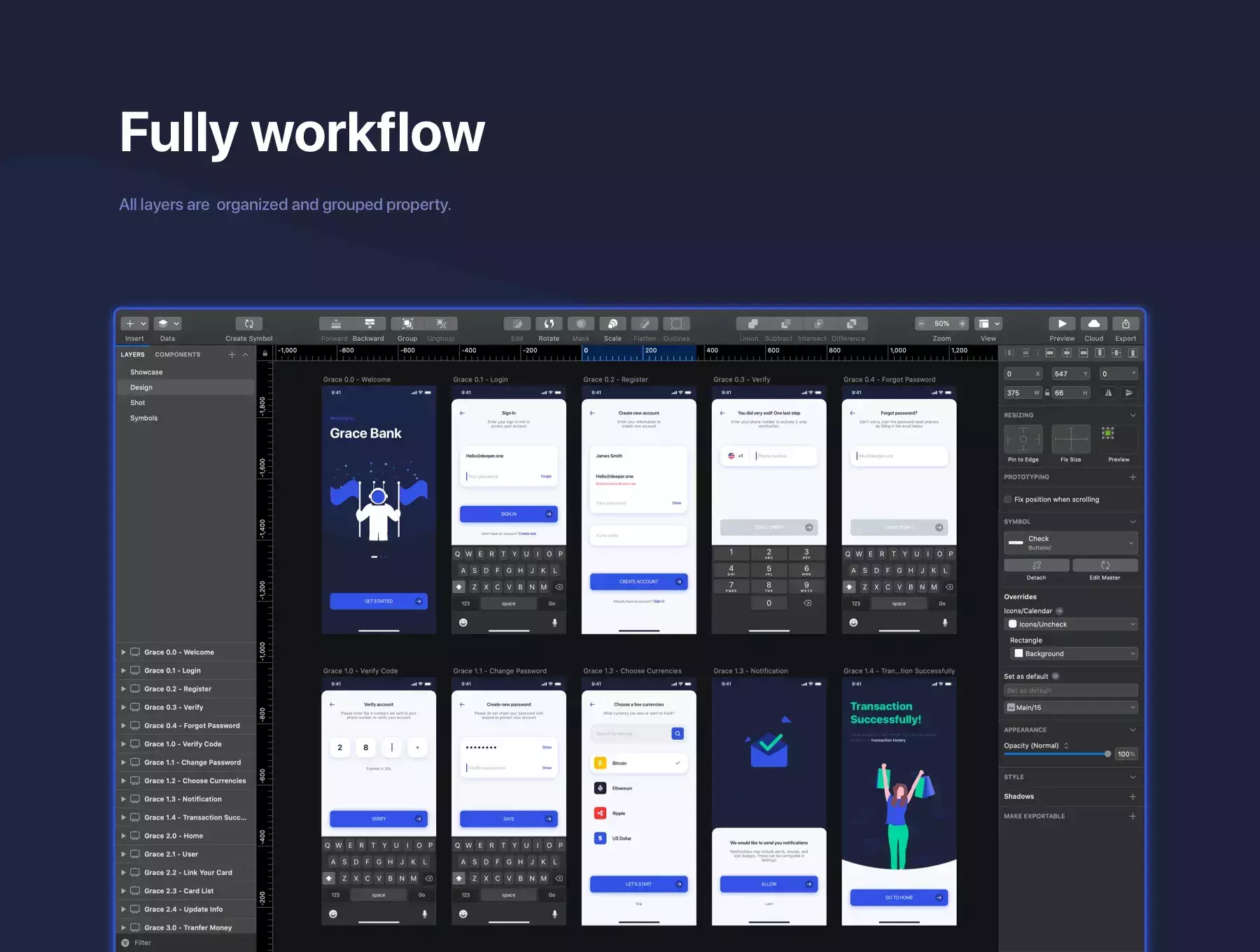Add a Prototyping link
The image size is (1260, 952).
point(1133,477)
